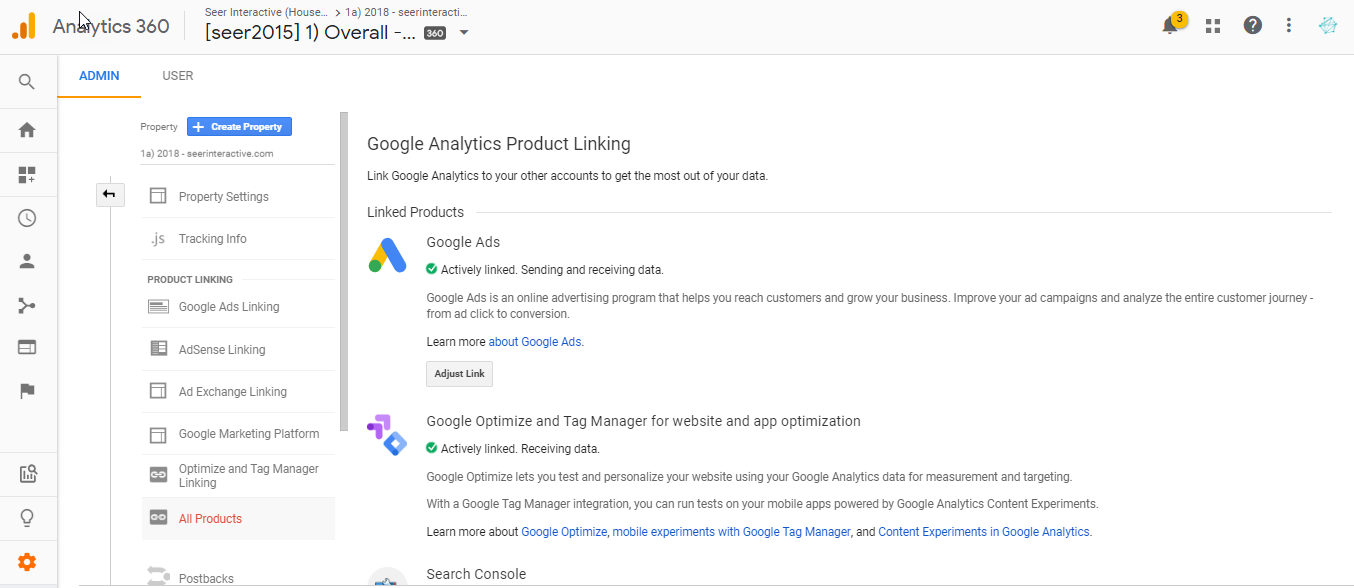1354x588 pixels.
Task: Open the Admin gear icon
Action: coord(27,562)
